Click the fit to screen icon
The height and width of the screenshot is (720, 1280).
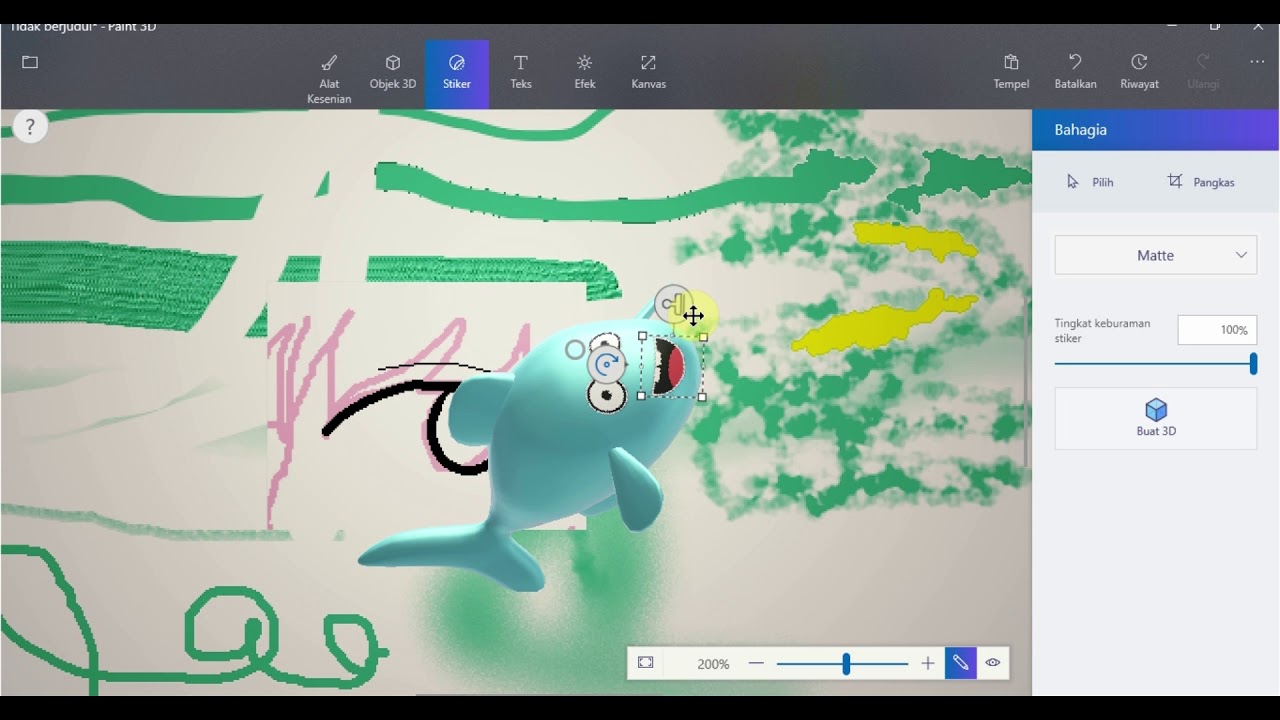tap(646, 663)
